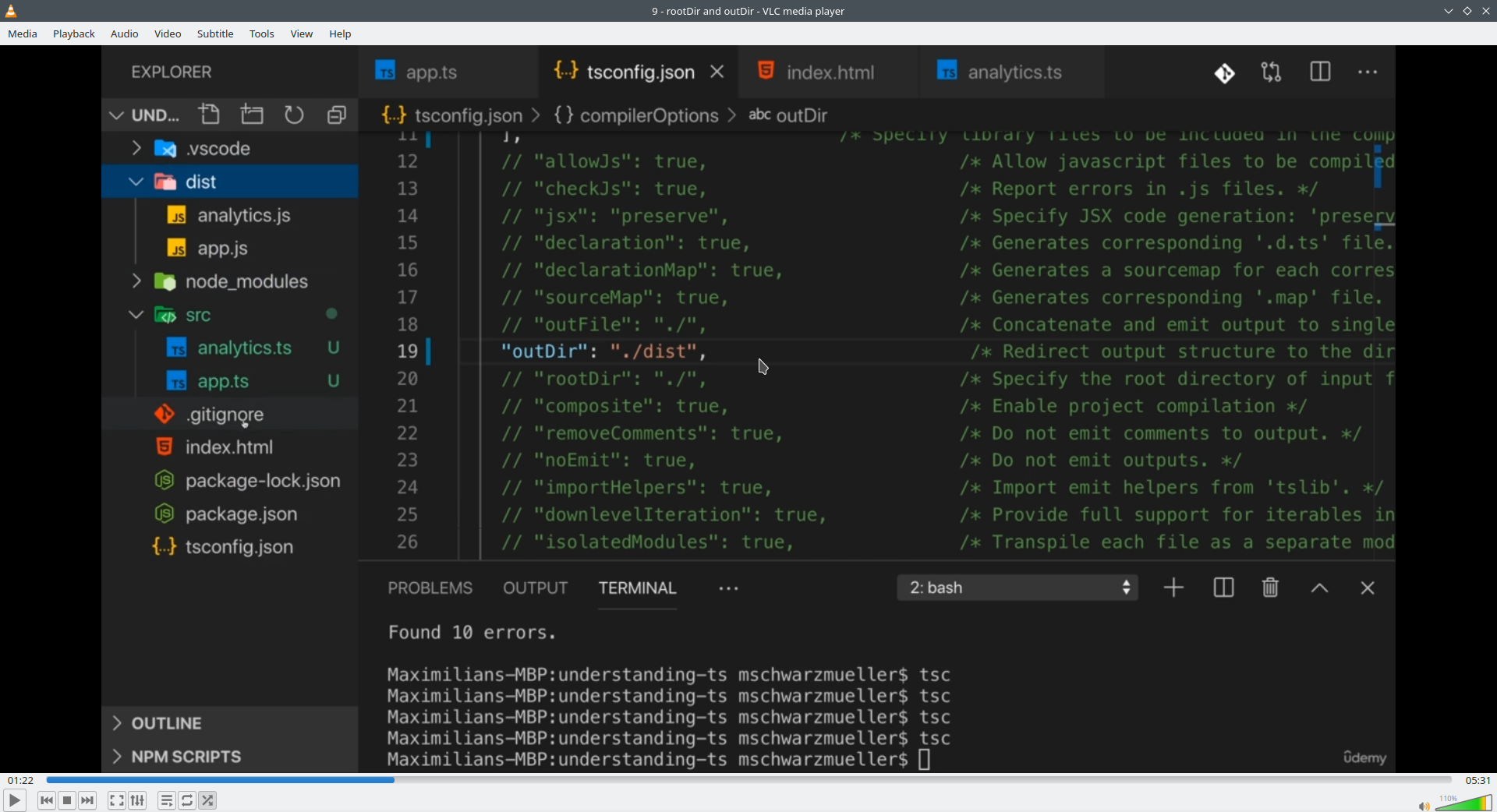This screenshot has width=1497, height=812.
Task: Show extended settings in VLC
Action: pos(138,800)
